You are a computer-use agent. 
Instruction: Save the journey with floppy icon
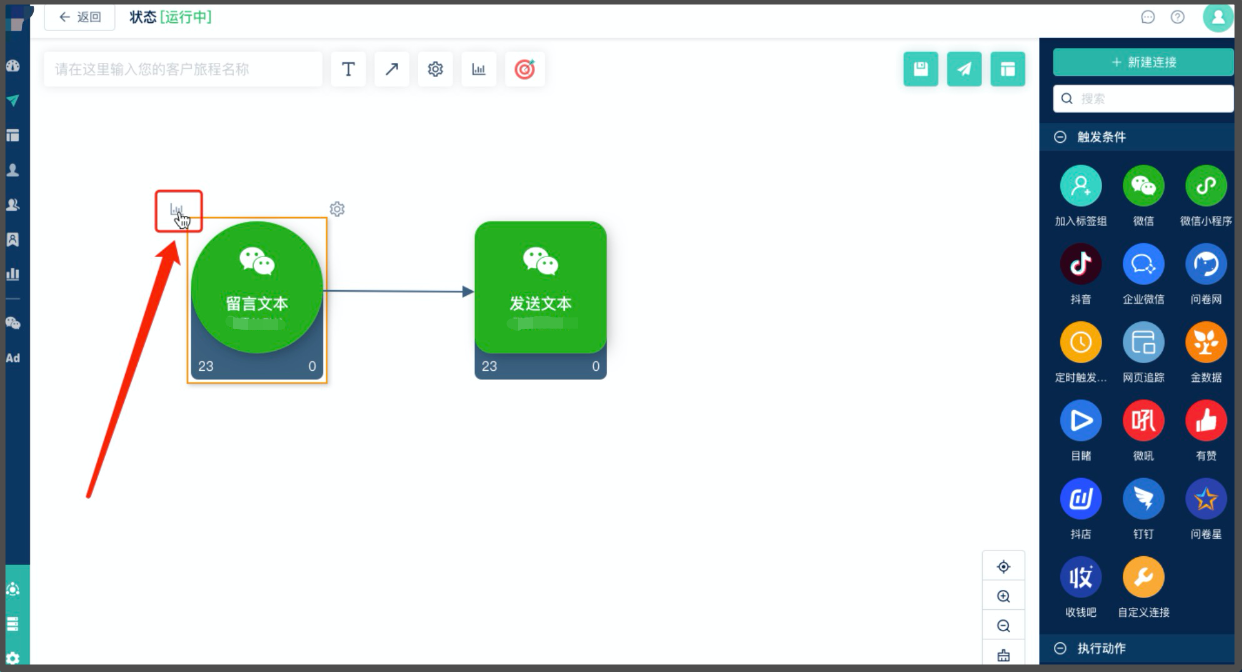pyautogui.click(x=921, y=69)
